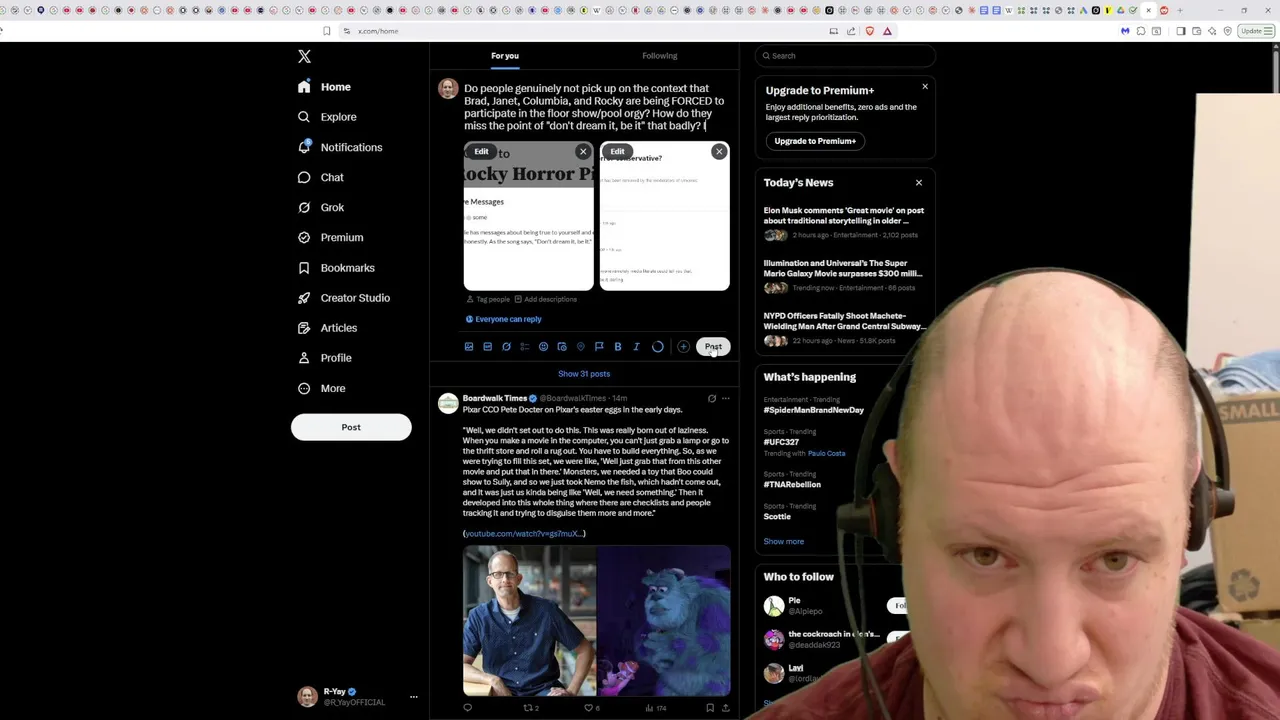Open #UFC327 trending topic
This screenshot has height=720, width=1280.
pos(781,442)
